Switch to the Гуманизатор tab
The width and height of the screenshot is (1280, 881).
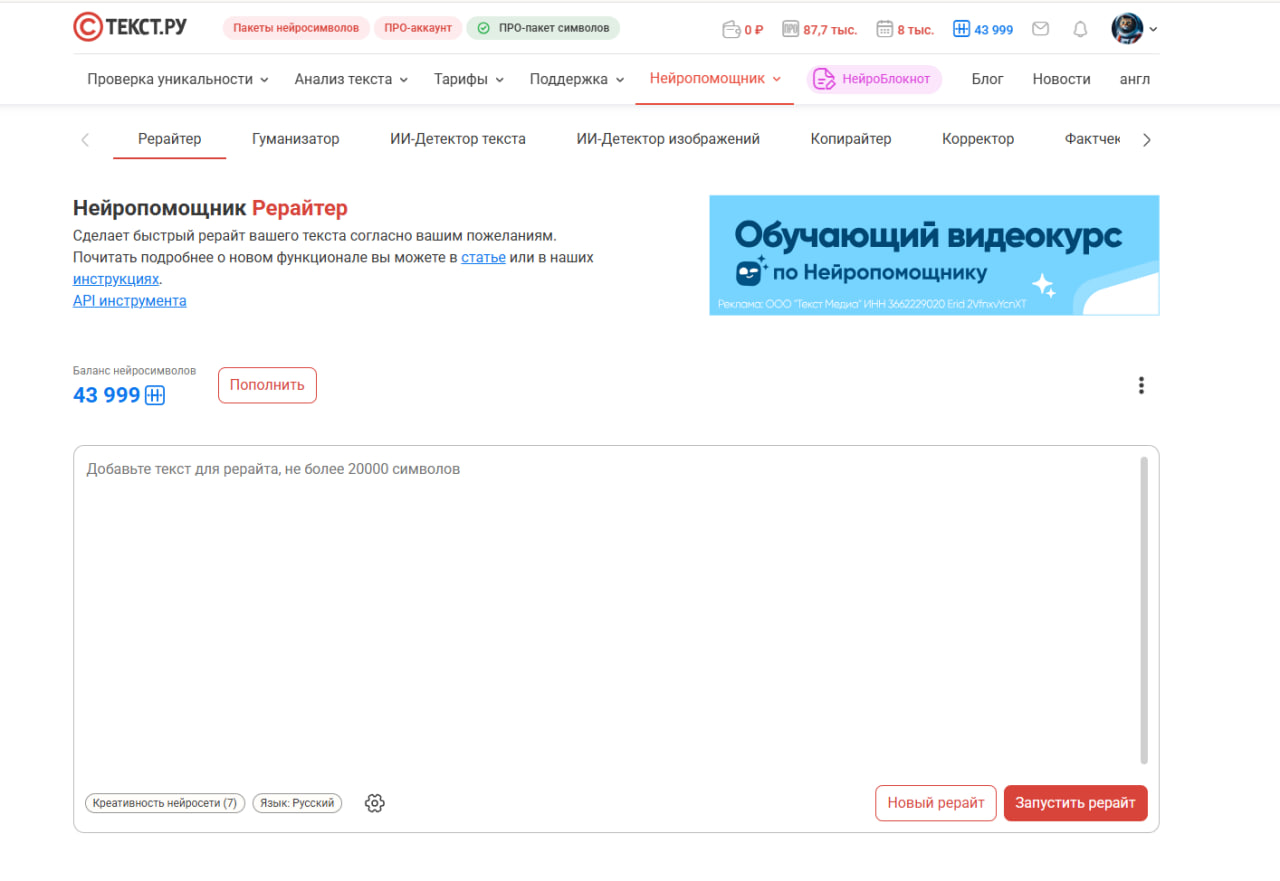point(295,139)
